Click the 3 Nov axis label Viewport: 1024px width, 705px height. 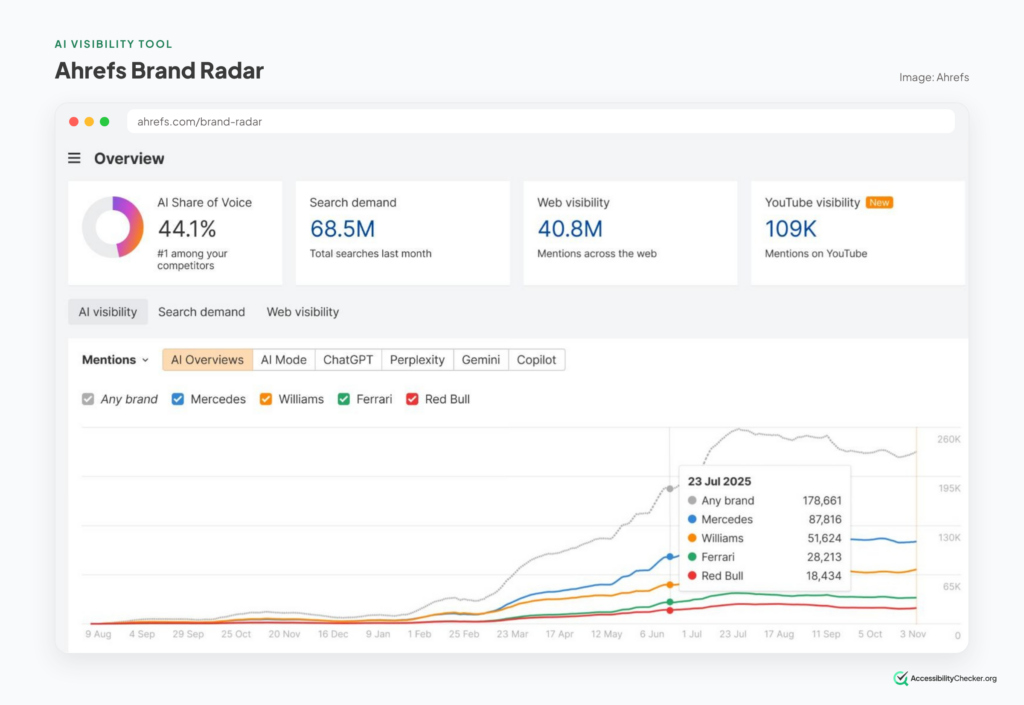(x=912, y=634)
